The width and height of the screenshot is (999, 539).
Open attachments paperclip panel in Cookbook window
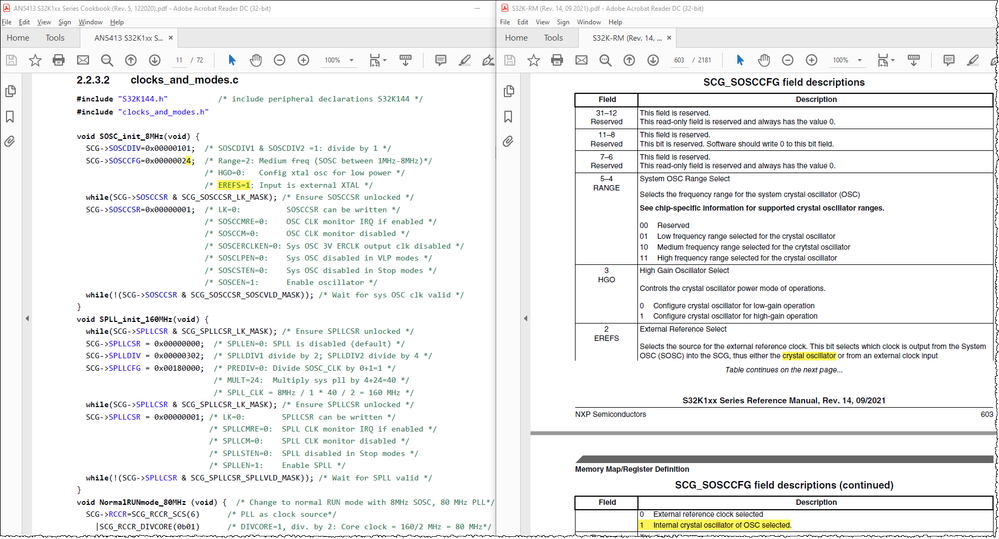click(x=10, y=141)
